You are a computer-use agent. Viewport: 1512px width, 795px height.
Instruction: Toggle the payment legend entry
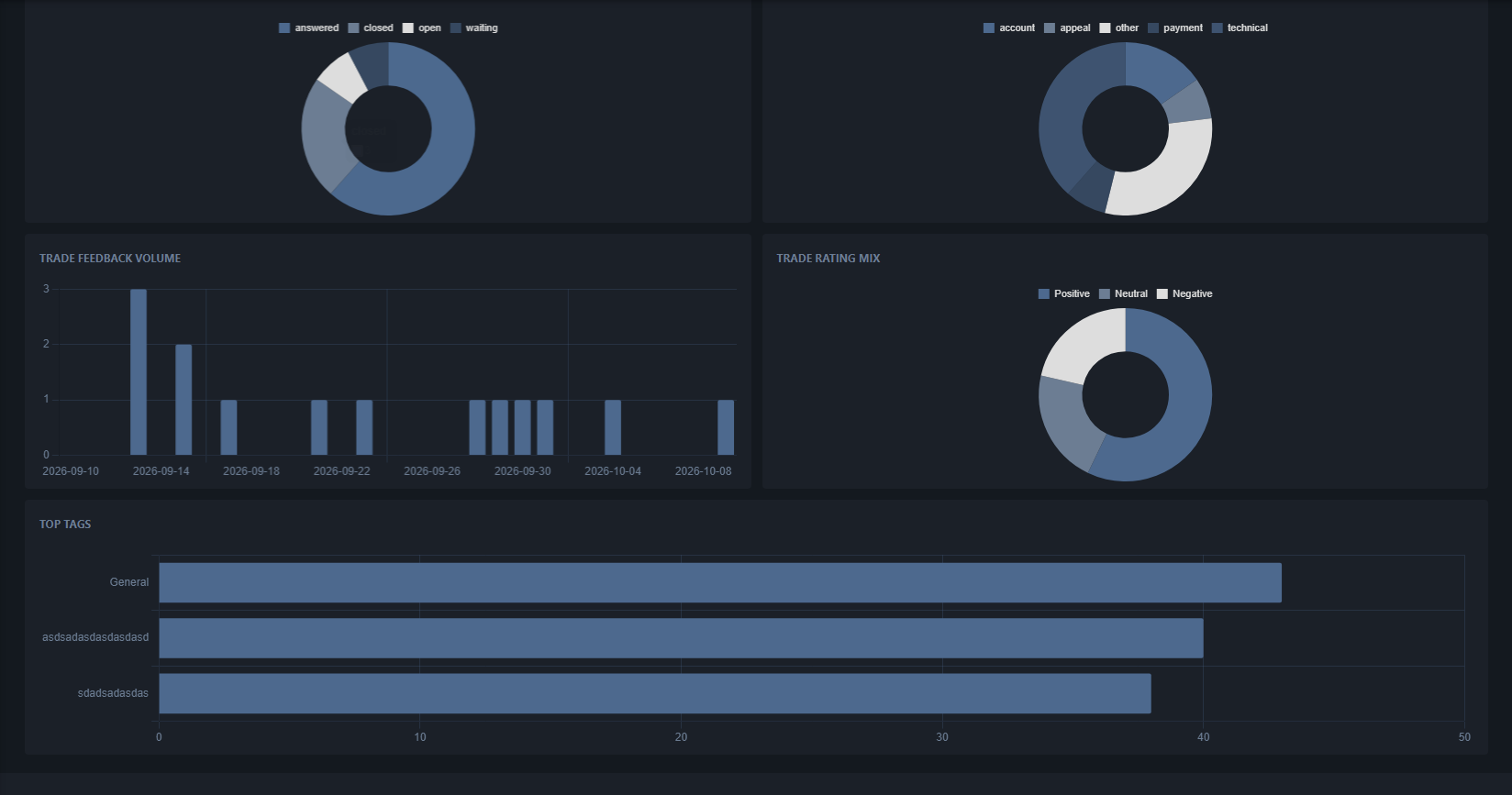click(x=1175, y=28)
